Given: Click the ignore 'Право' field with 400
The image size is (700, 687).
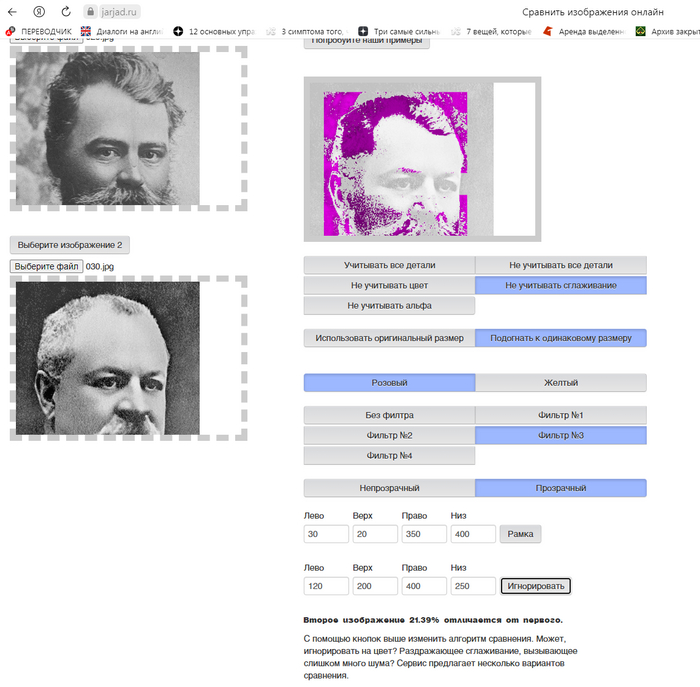Looking at the screenshot, I should pos(424,586).
